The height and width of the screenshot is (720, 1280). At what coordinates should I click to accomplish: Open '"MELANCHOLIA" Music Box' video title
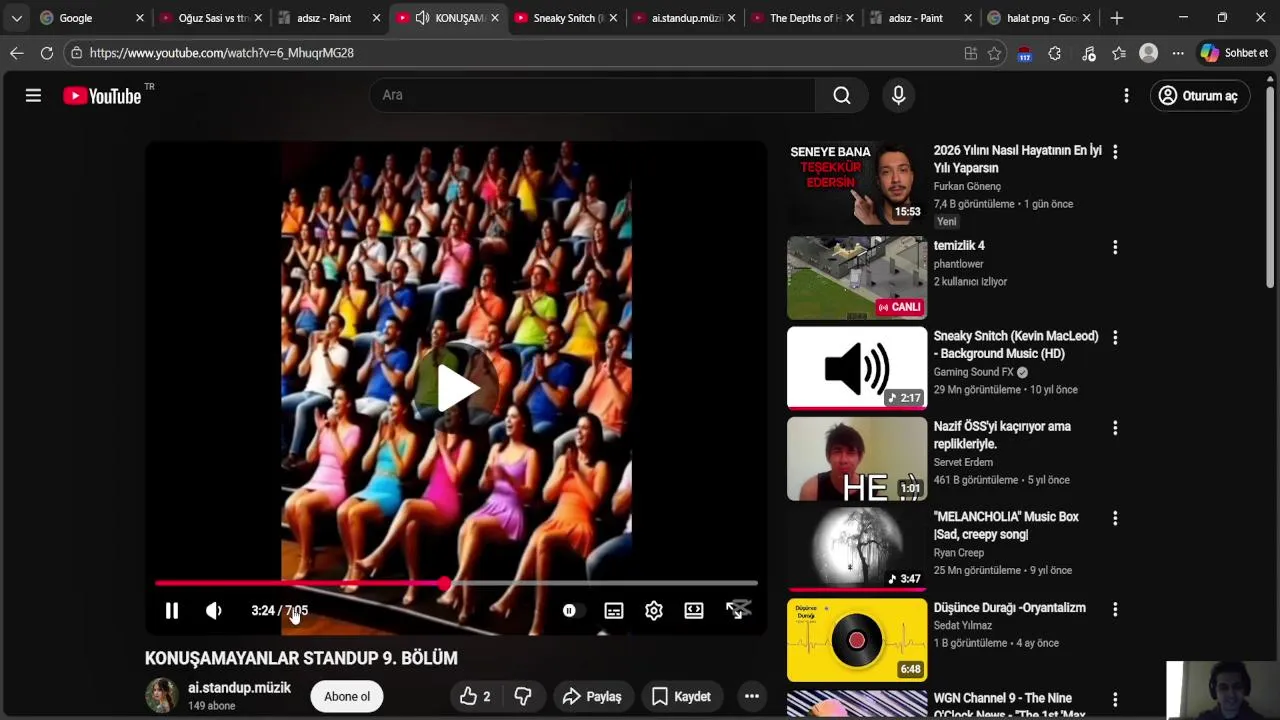click(x=1006, y=526)
